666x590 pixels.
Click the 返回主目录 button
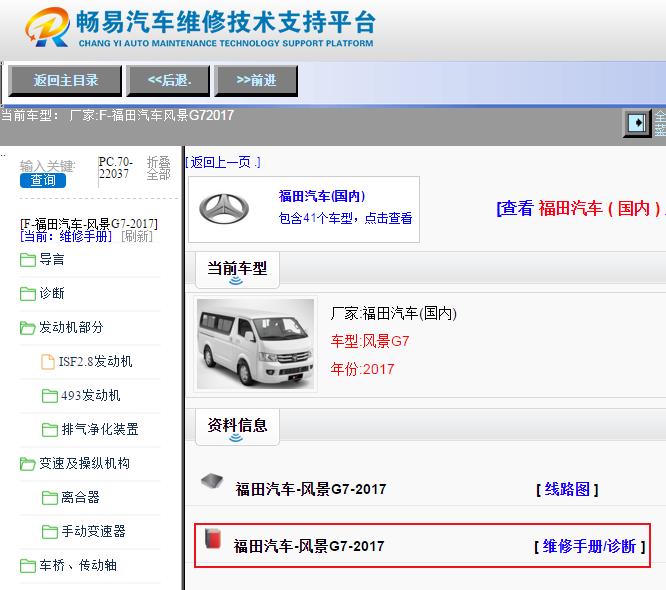coord(65,80)
